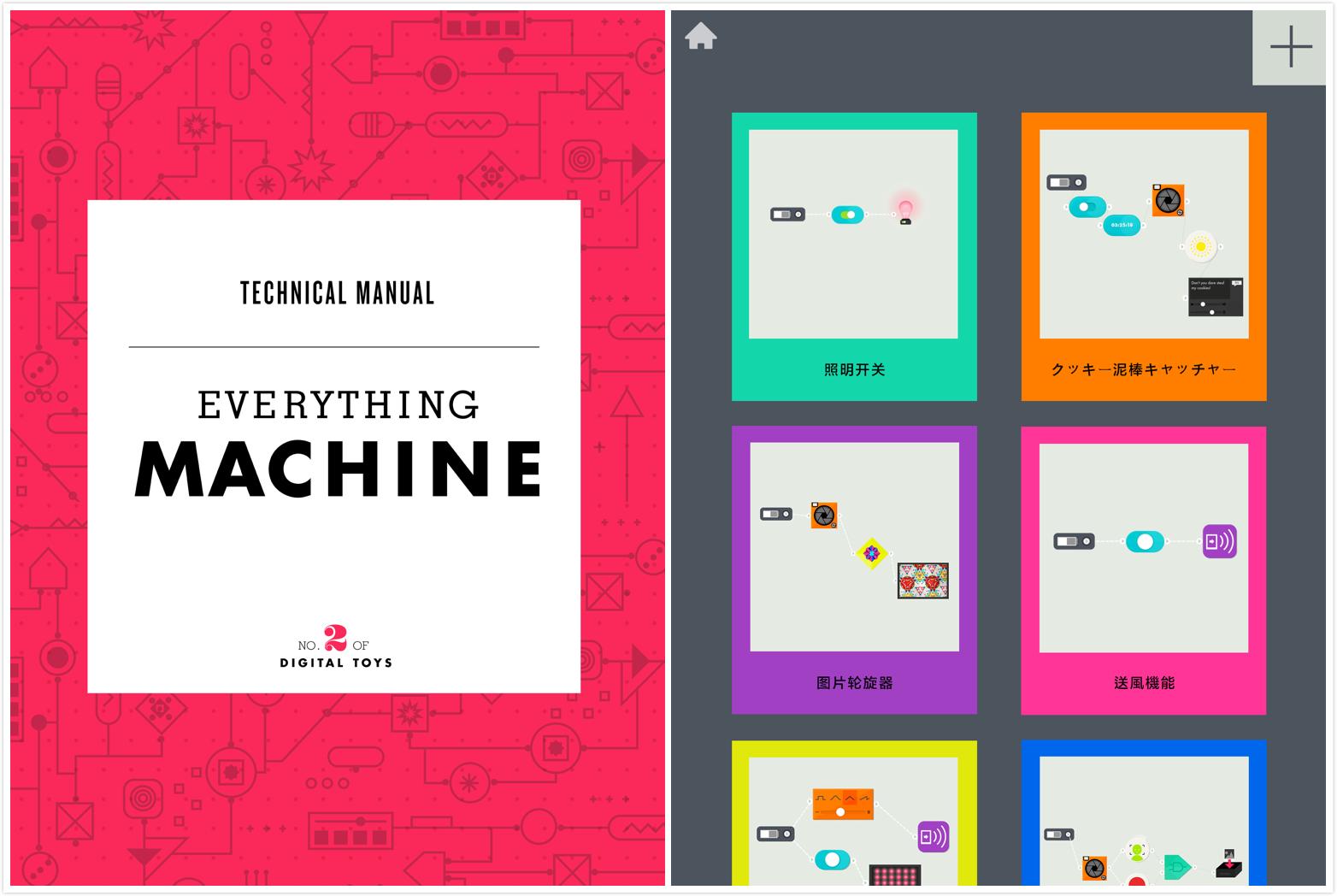Image resolution: width=1337 pixels, height=896 pixels.
Task: Click the purple sound-wave block in yellow card
Action: pos(934,836)
